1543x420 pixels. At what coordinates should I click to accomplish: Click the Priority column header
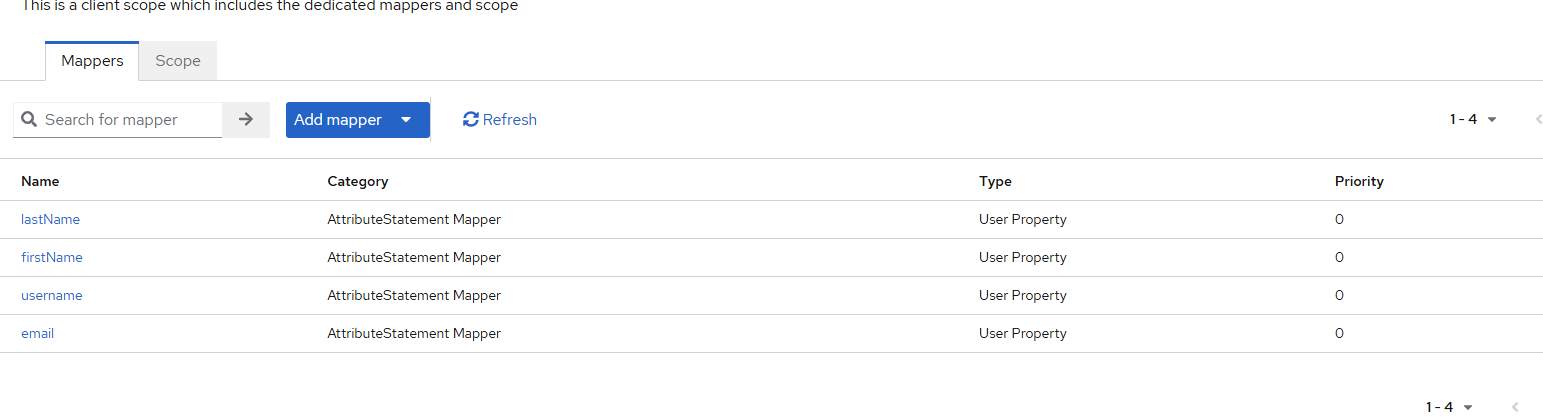1359,182
